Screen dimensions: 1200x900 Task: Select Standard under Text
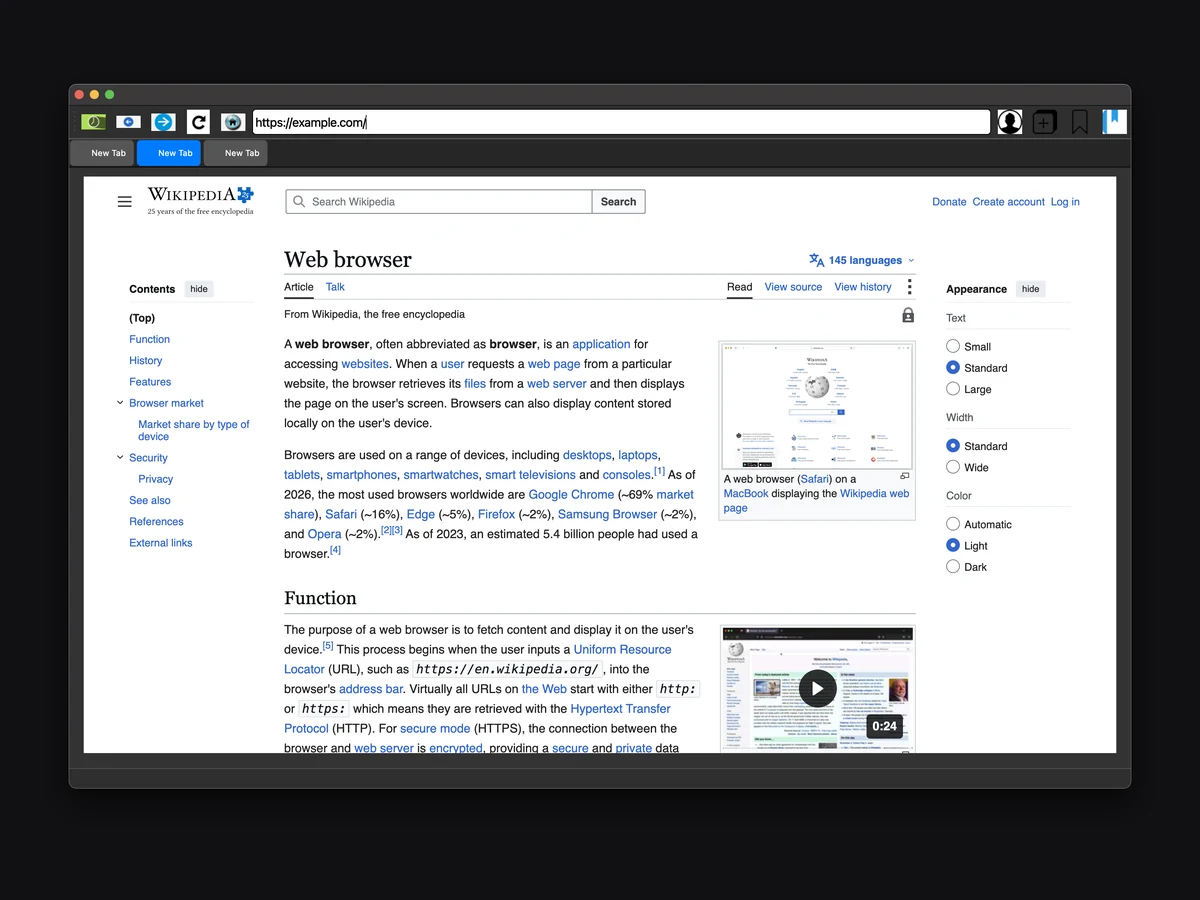pos(953,368)
